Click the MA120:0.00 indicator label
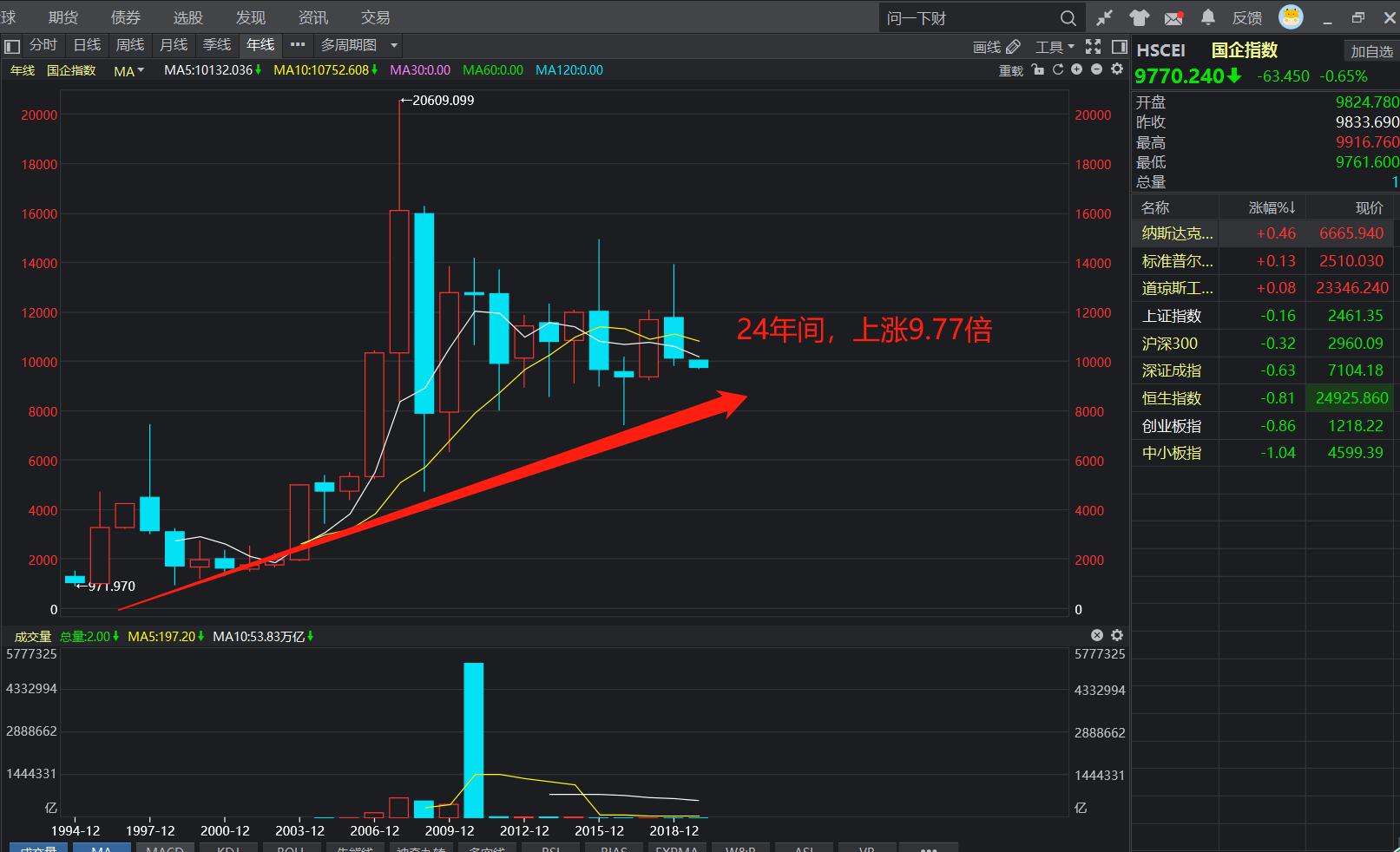 coord(569,70)
